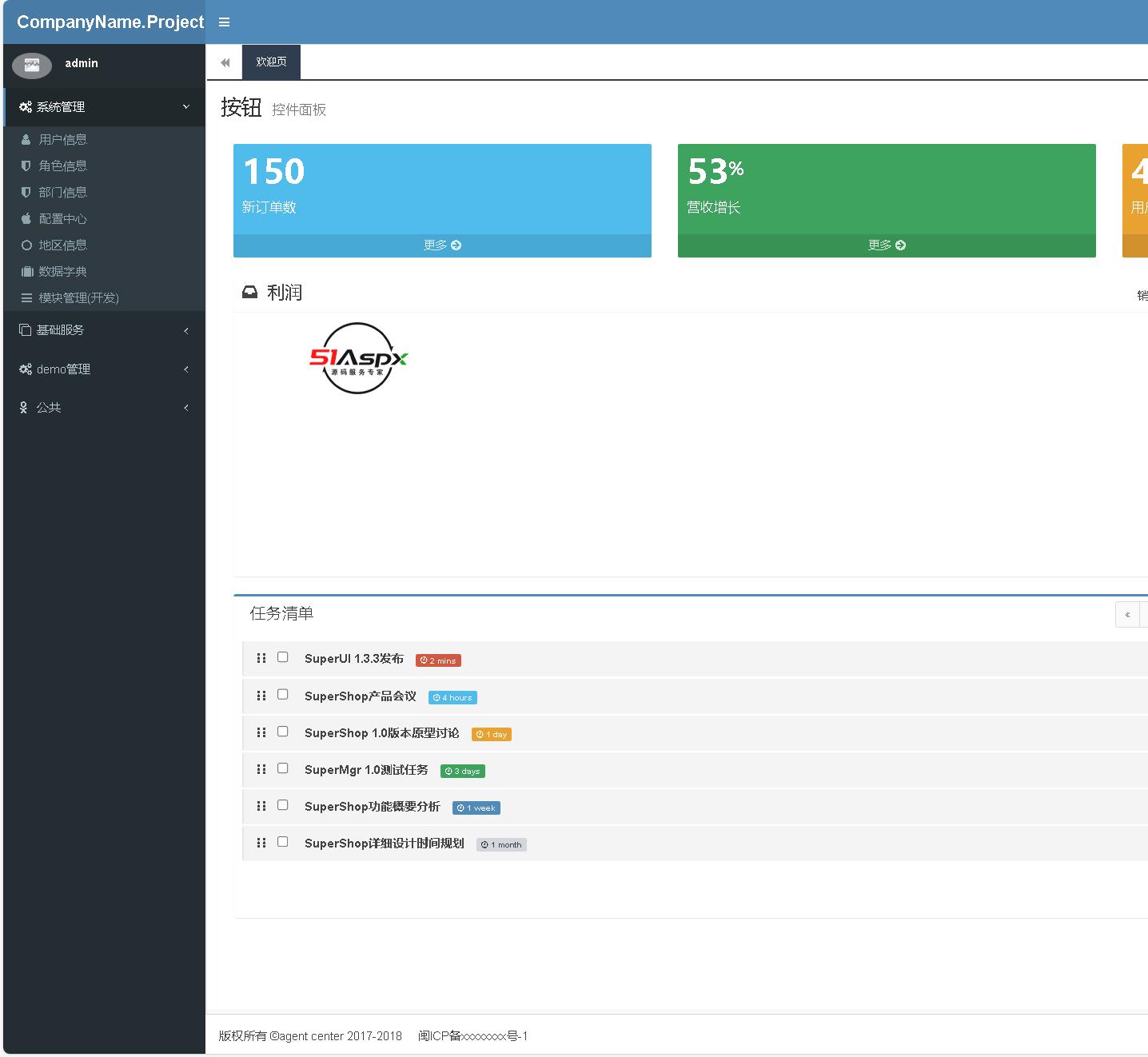This screenshot has height=1057, width=1148.
Task: Click the hamburger sidebar toggle icon
Action: (x=224, y=22)
